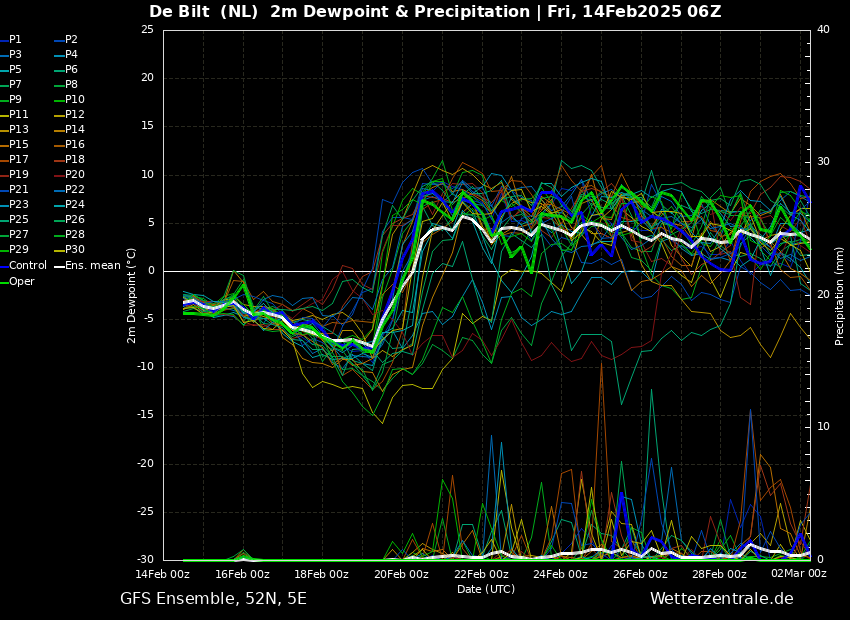Click the Precipitation (mm) axis title
The width and height of the screenshot is (850, 620).
pos(839,295)
